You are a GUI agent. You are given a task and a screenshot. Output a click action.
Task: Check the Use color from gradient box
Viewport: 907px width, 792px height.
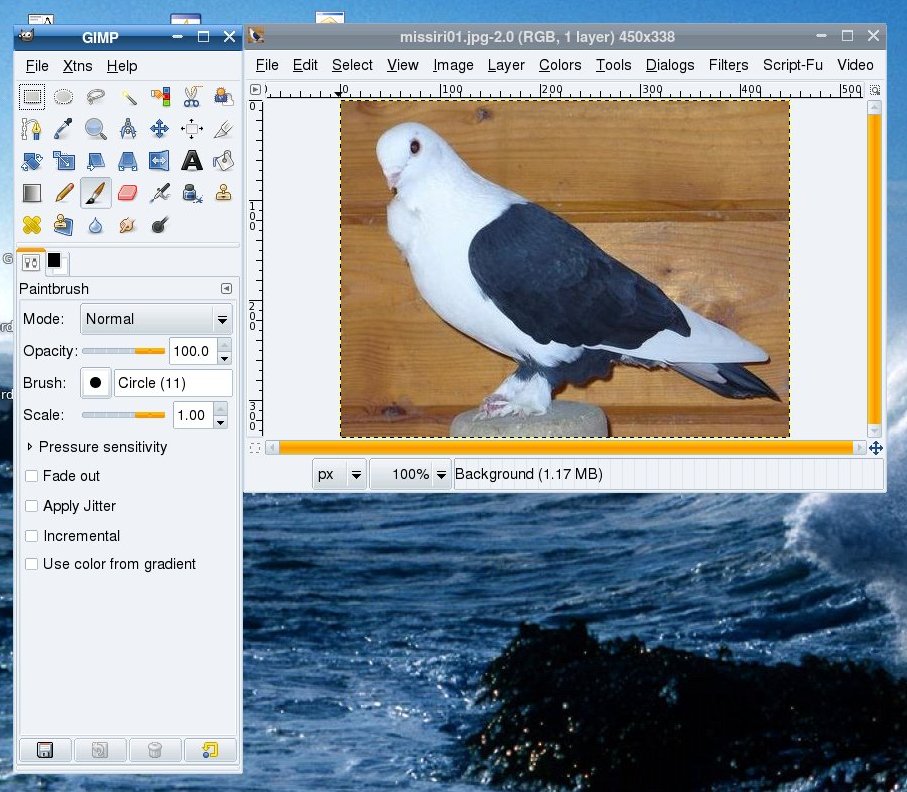pos(32,564)
